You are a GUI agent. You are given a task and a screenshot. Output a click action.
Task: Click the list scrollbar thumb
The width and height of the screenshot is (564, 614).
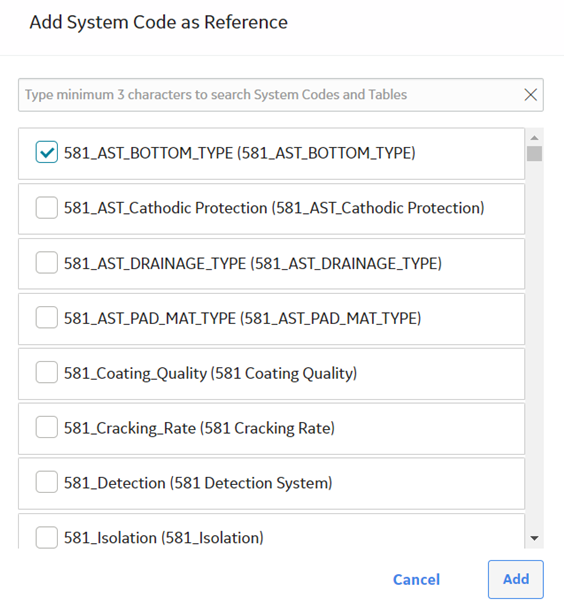(534, 154)
